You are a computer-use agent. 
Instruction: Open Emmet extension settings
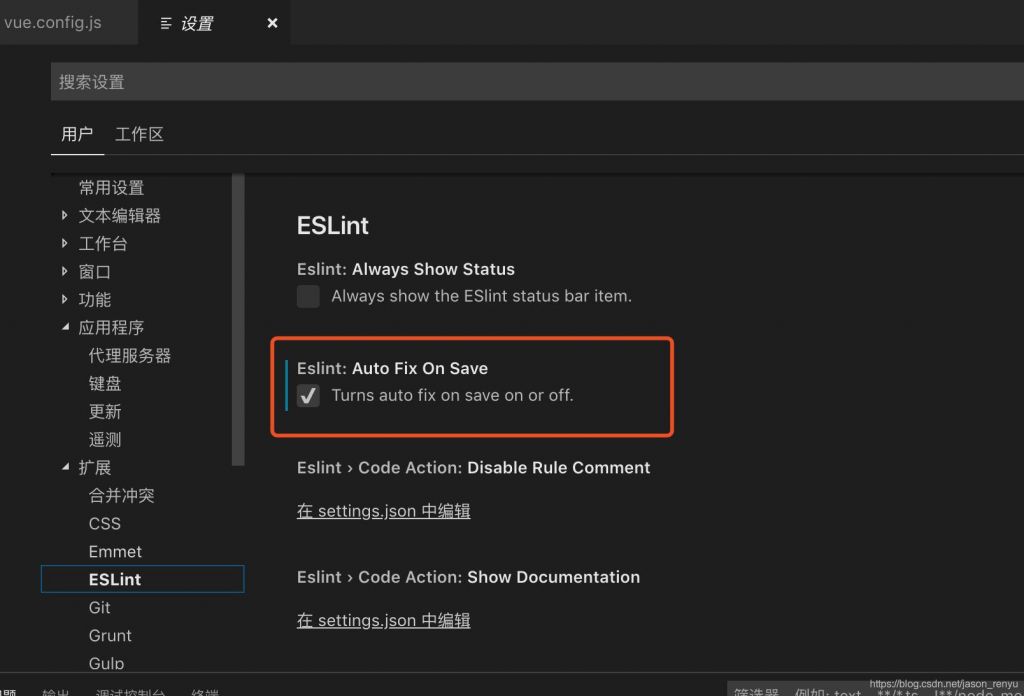pyautogui.click(x=115, y=552)
